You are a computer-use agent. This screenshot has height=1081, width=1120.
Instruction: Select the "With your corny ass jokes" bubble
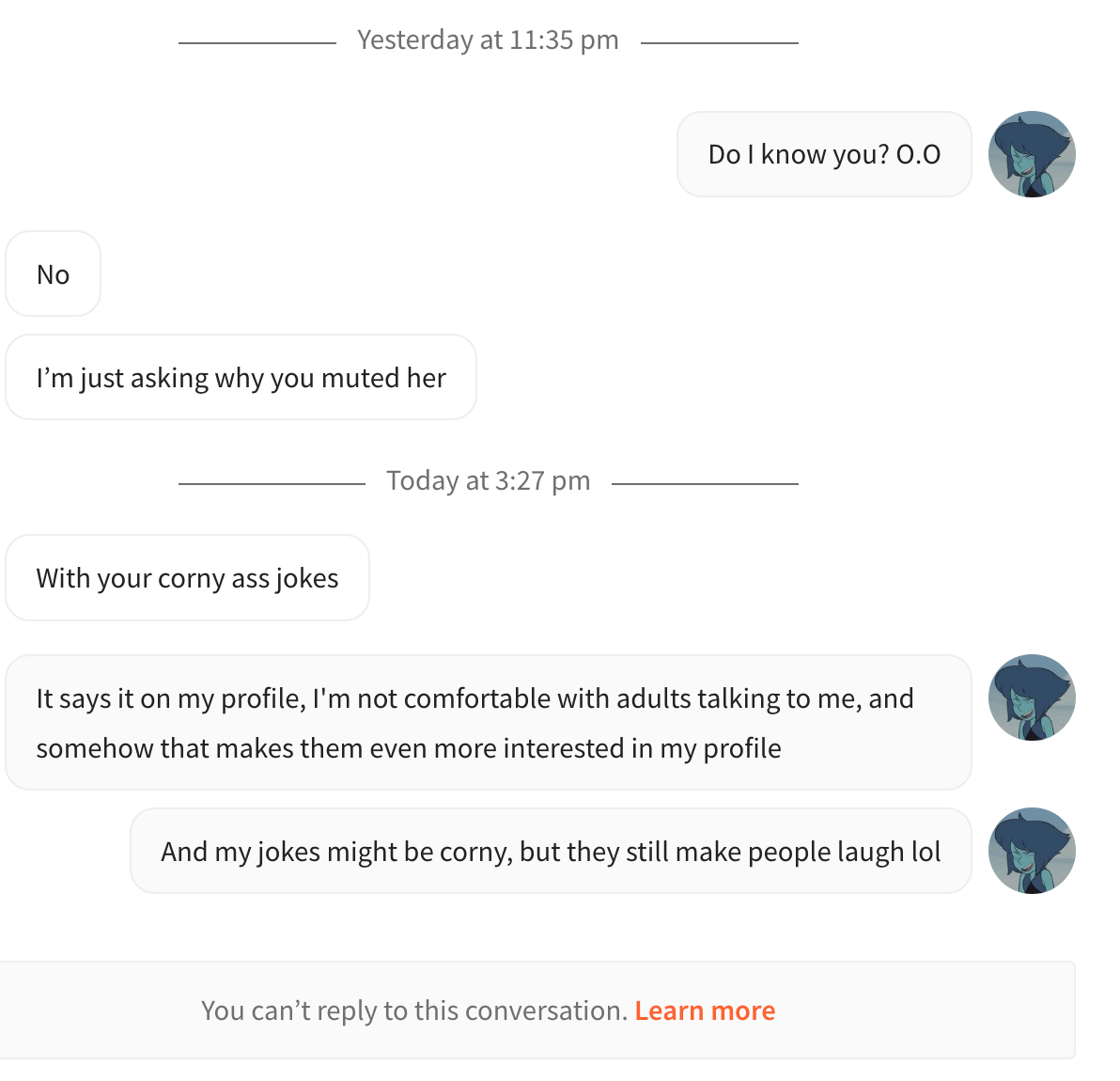coord(187,577)
